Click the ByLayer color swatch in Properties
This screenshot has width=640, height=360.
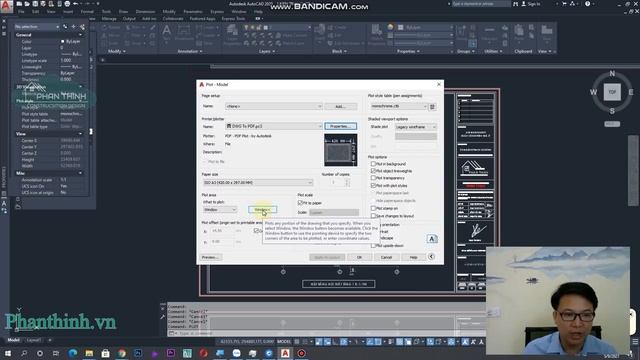click(x=62, y=41)
